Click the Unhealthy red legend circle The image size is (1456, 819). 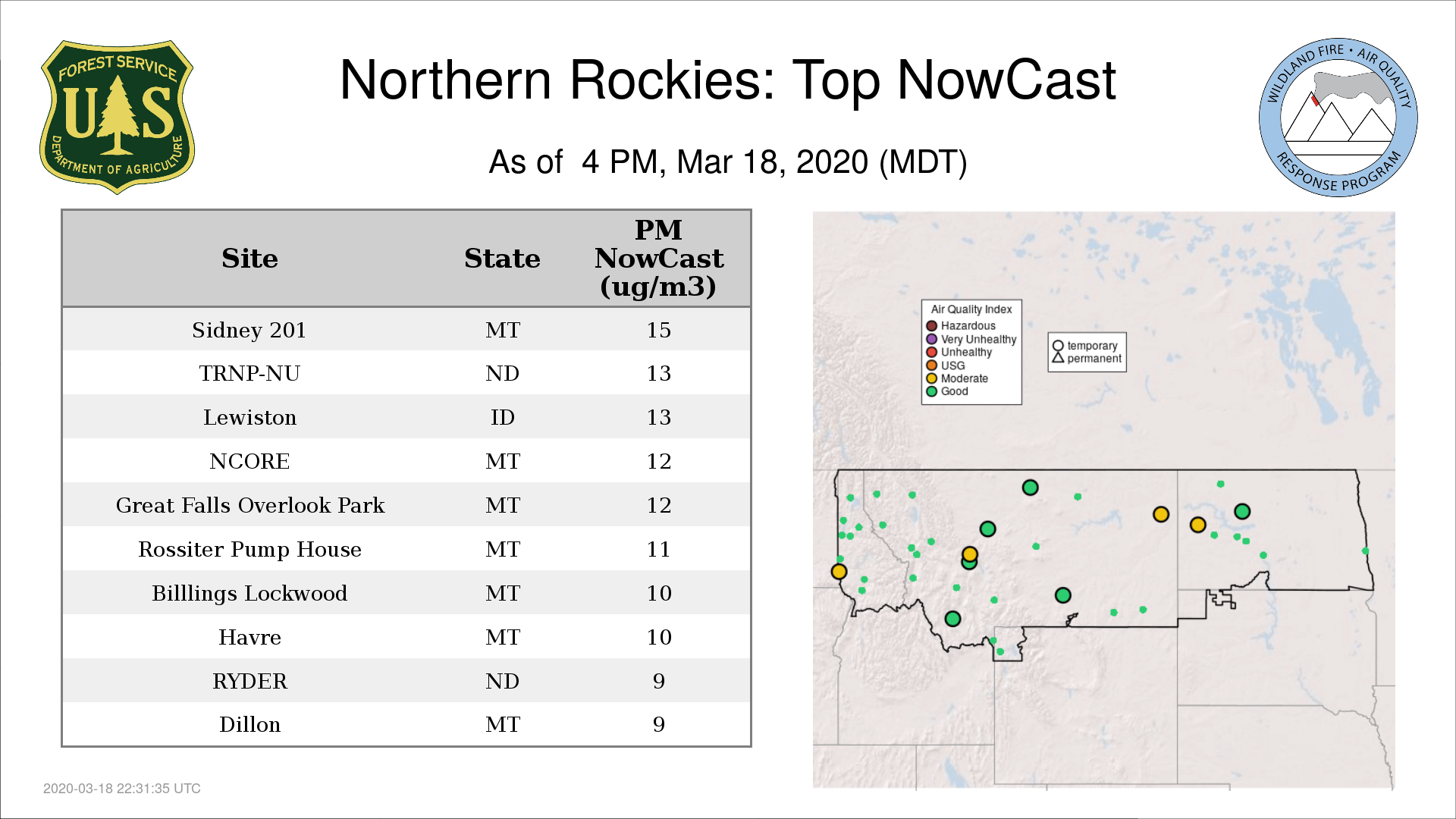click(931, 352)
